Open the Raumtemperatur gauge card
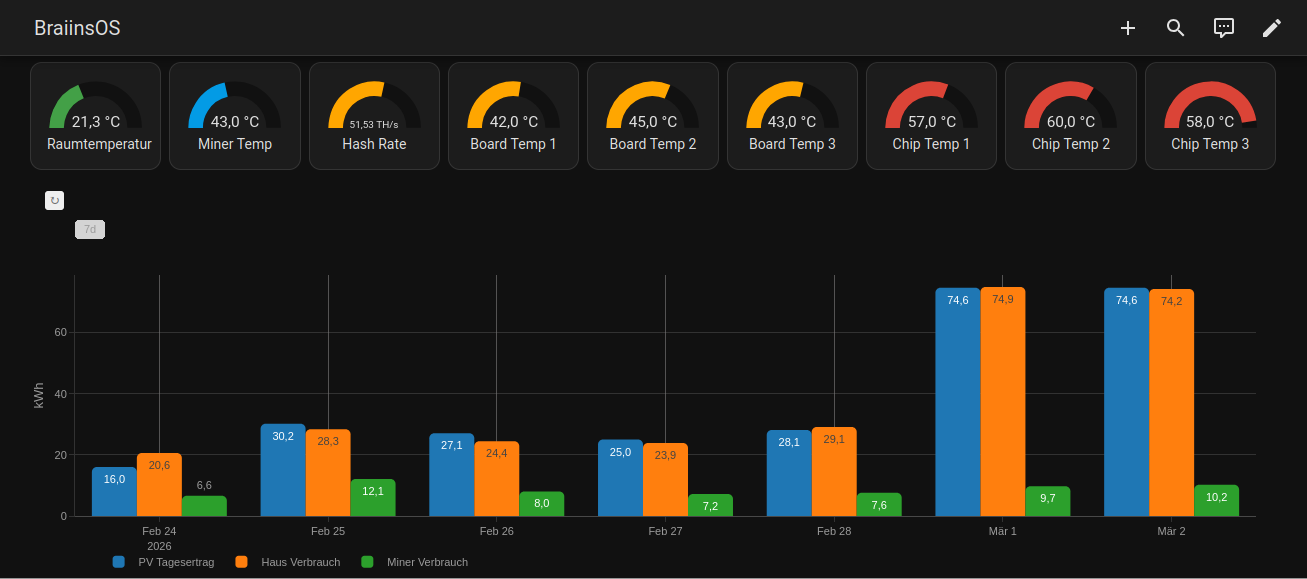 click(96, 116)
